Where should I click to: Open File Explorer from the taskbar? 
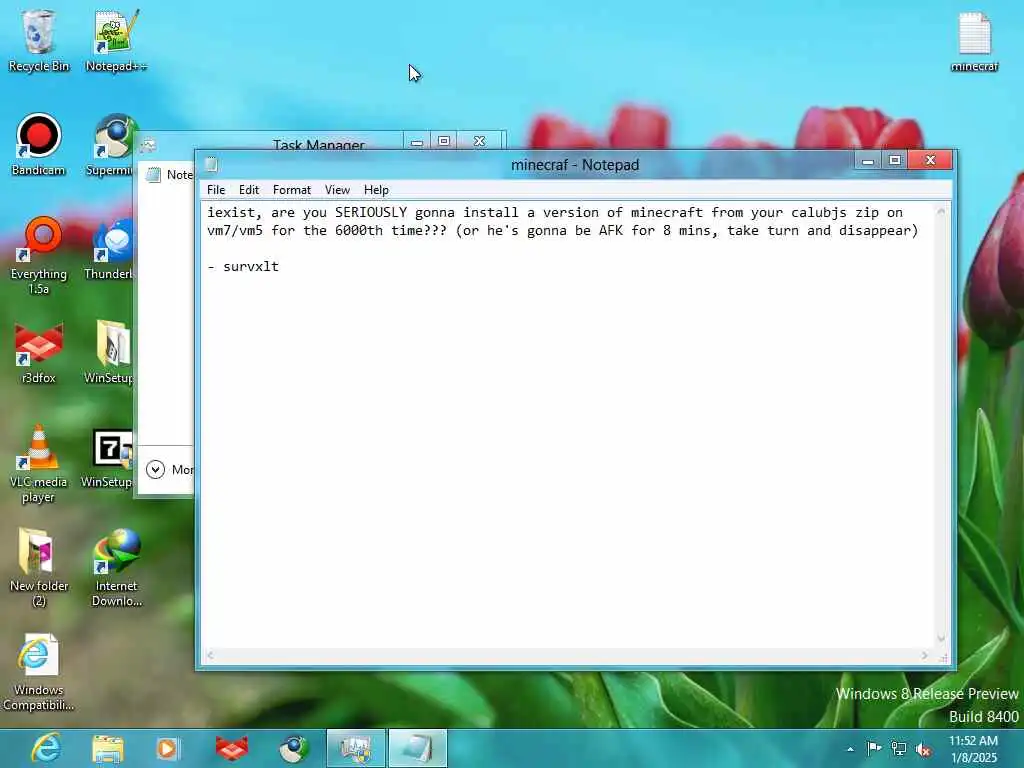[108, 748]
